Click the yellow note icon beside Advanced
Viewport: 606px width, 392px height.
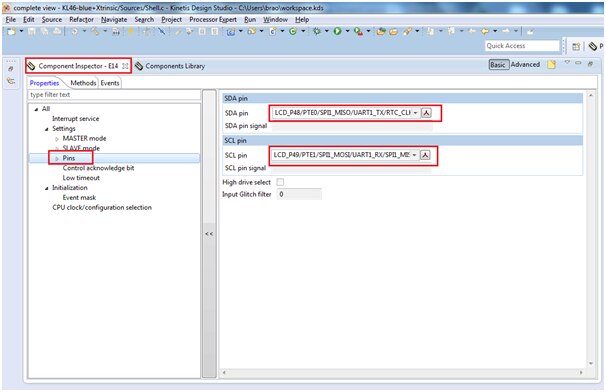click(x=552, y=65)
